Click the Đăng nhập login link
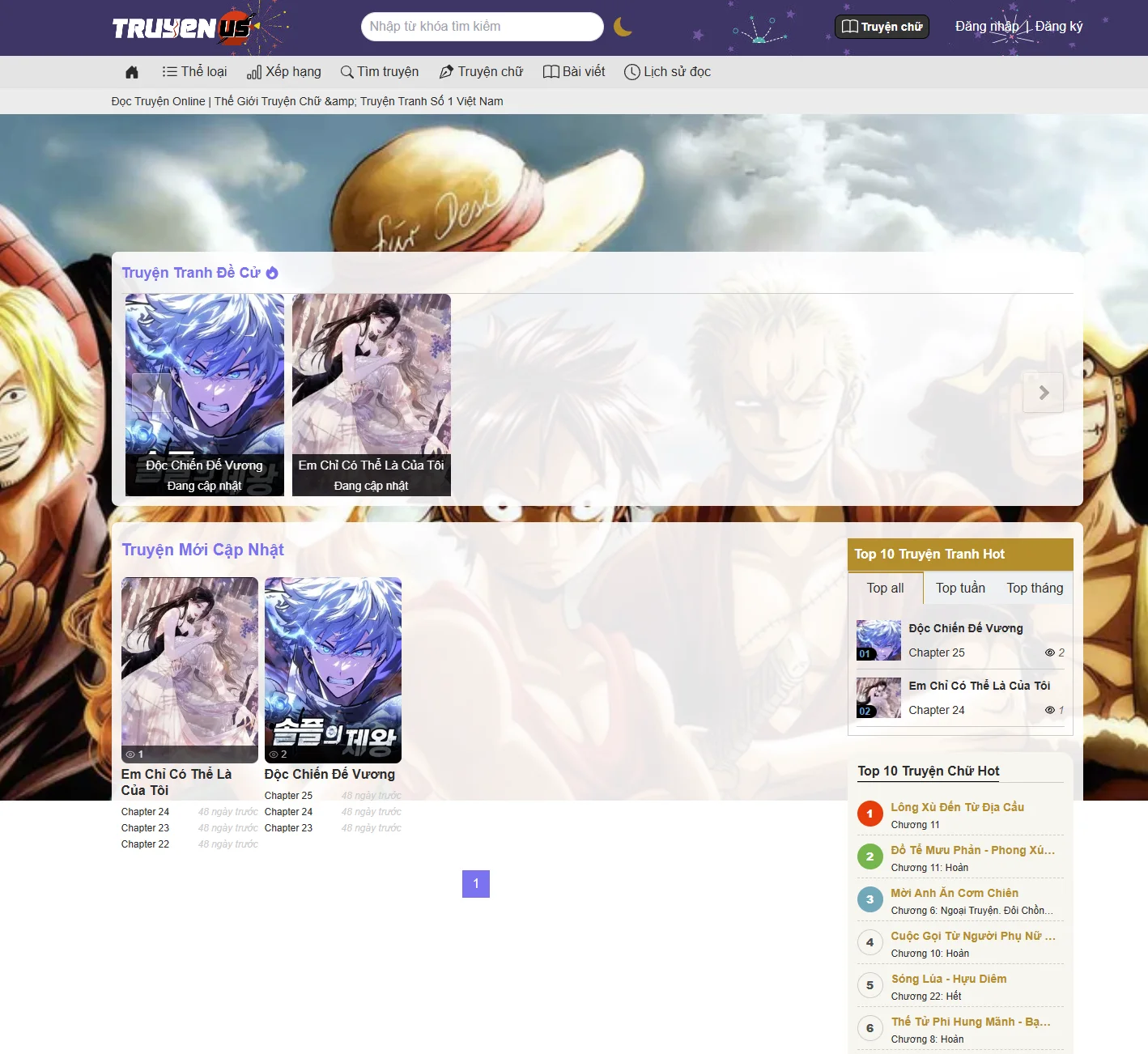The width and height of the screenshot is (1148, 1054). coord(986,27)
